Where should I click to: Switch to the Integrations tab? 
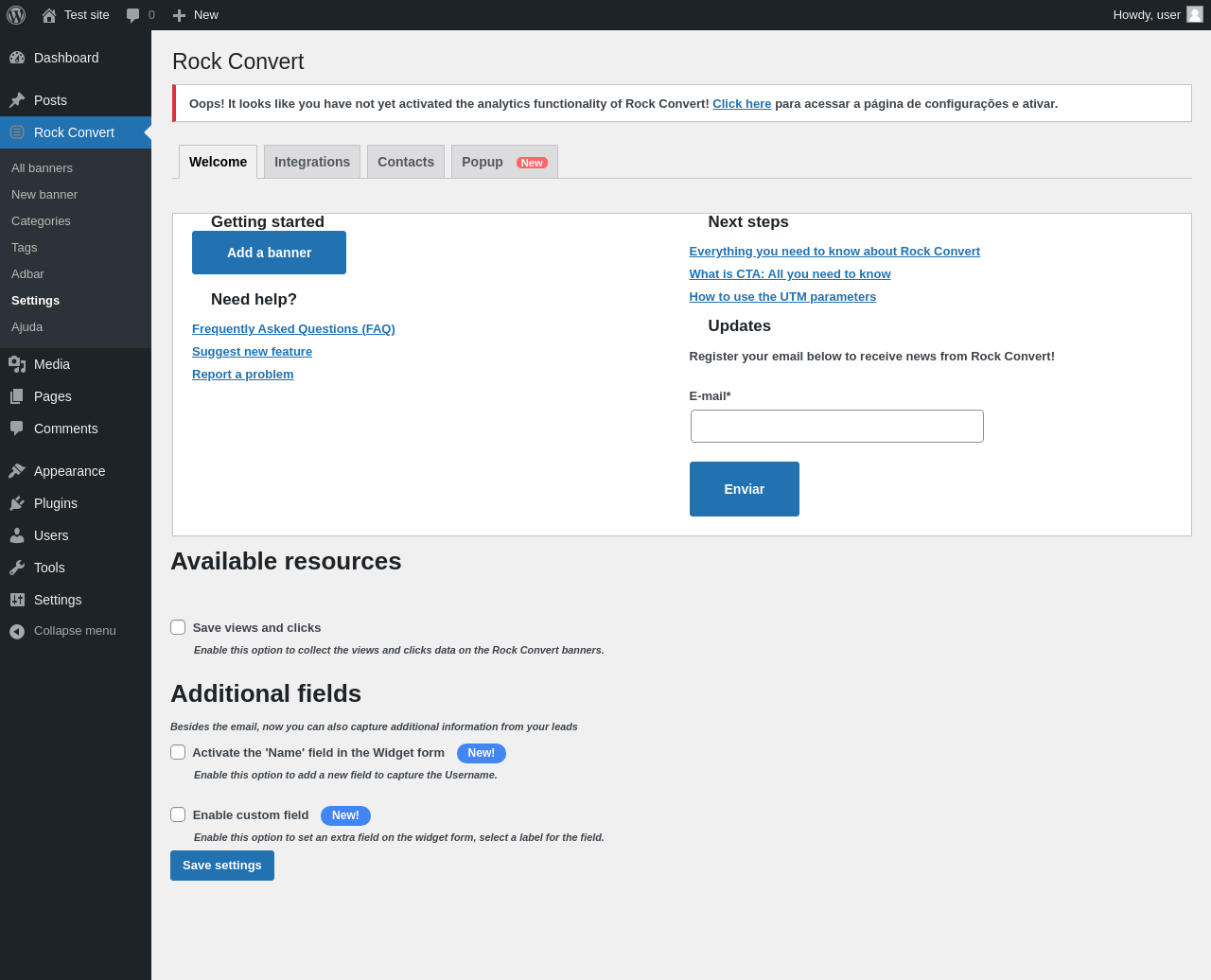point(312,162)
